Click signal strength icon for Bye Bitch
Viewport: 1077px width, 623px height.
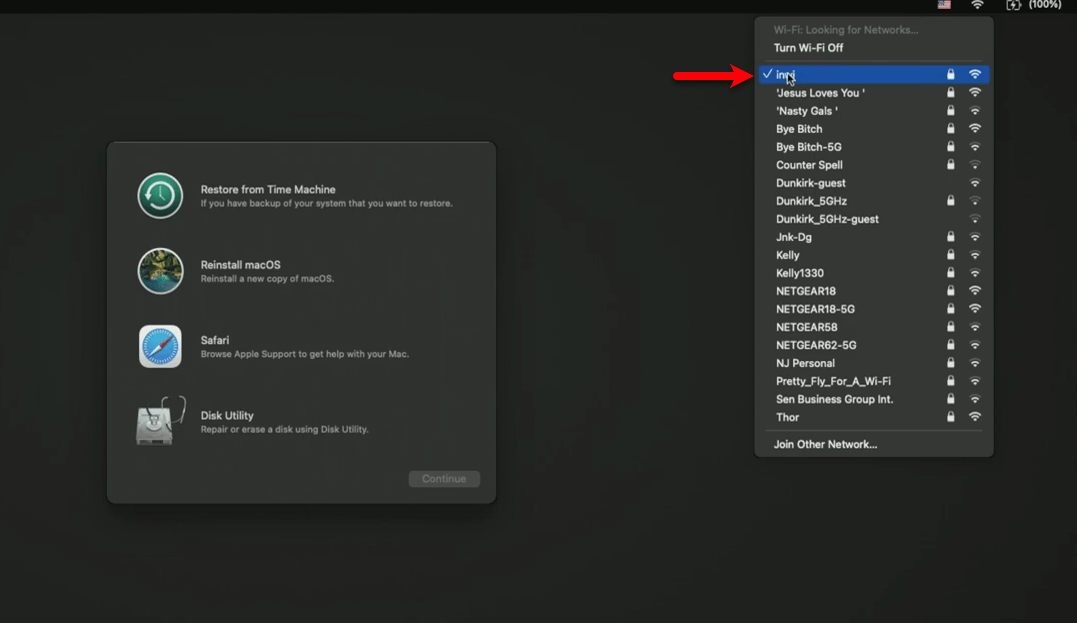coord(975,128)
